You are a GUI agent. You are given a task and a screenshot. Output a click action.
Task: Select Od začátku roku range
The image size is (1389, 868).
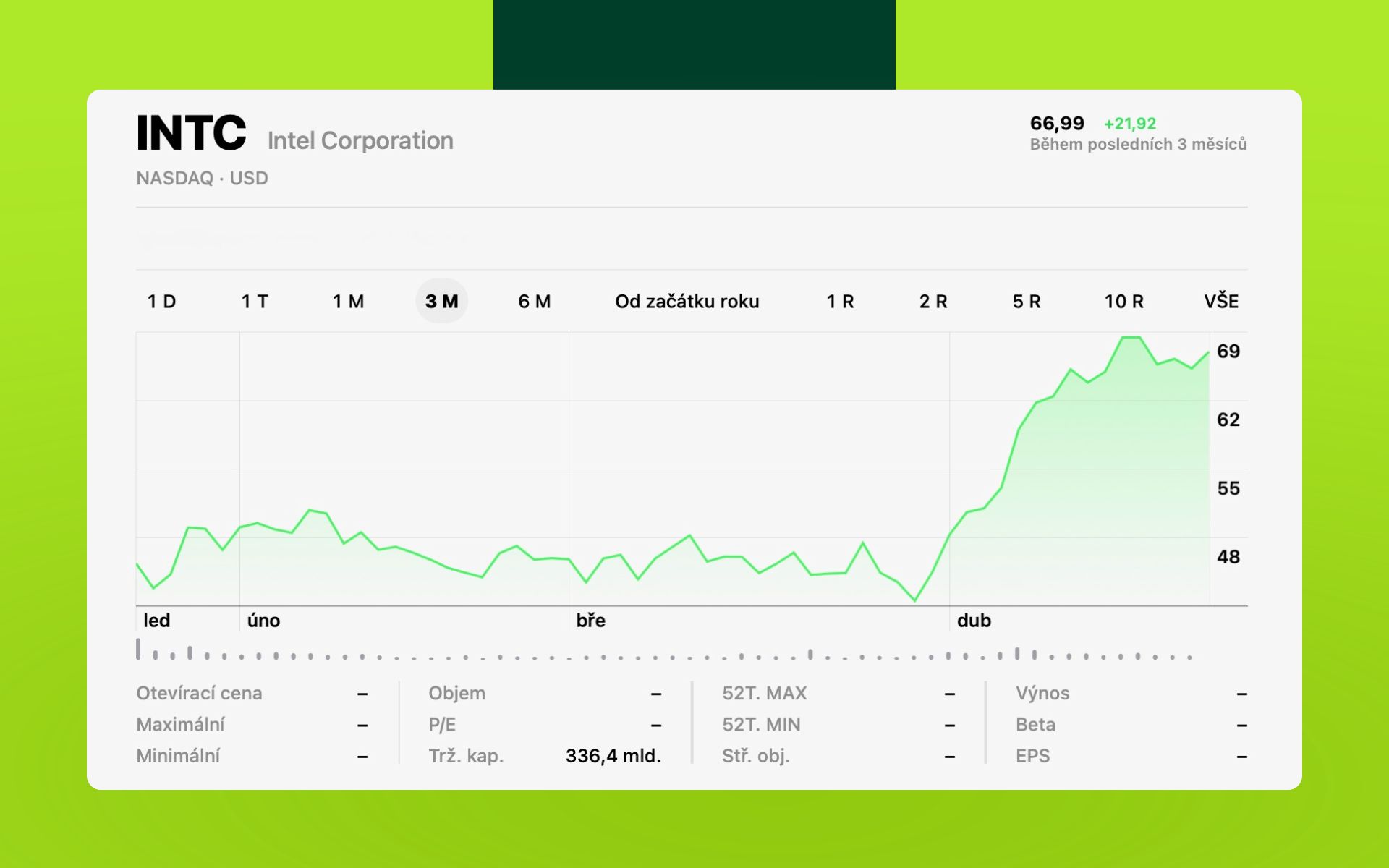687,302
